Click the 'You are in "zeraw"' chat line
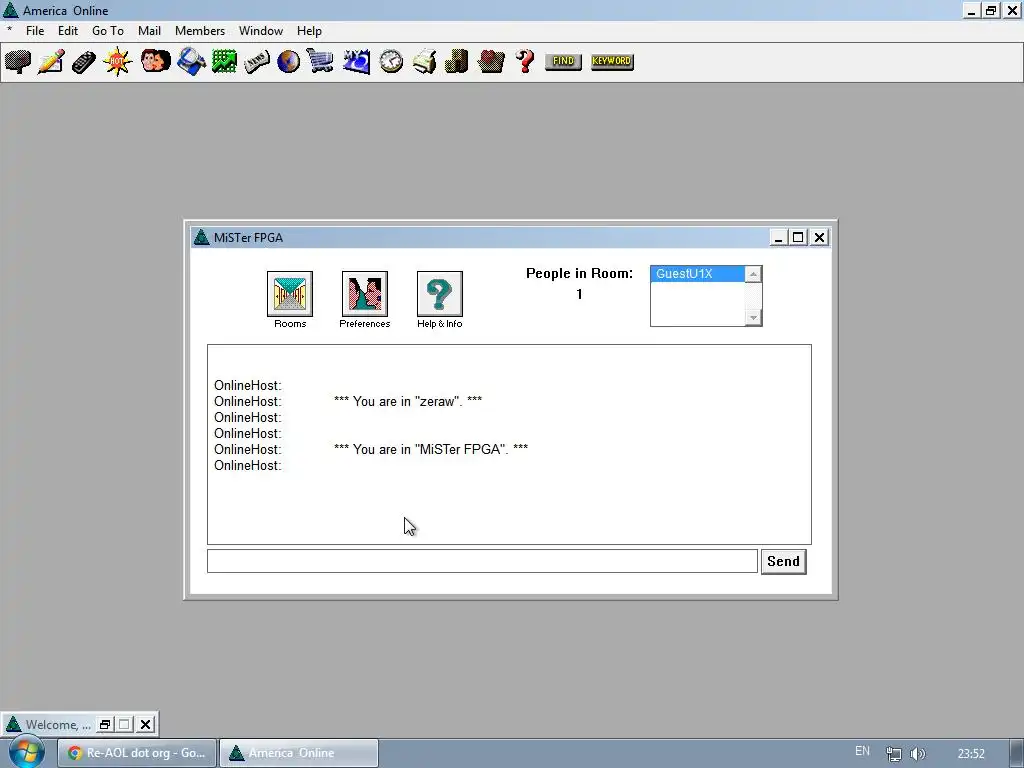The image size is (1024, 768). [408, 401]
